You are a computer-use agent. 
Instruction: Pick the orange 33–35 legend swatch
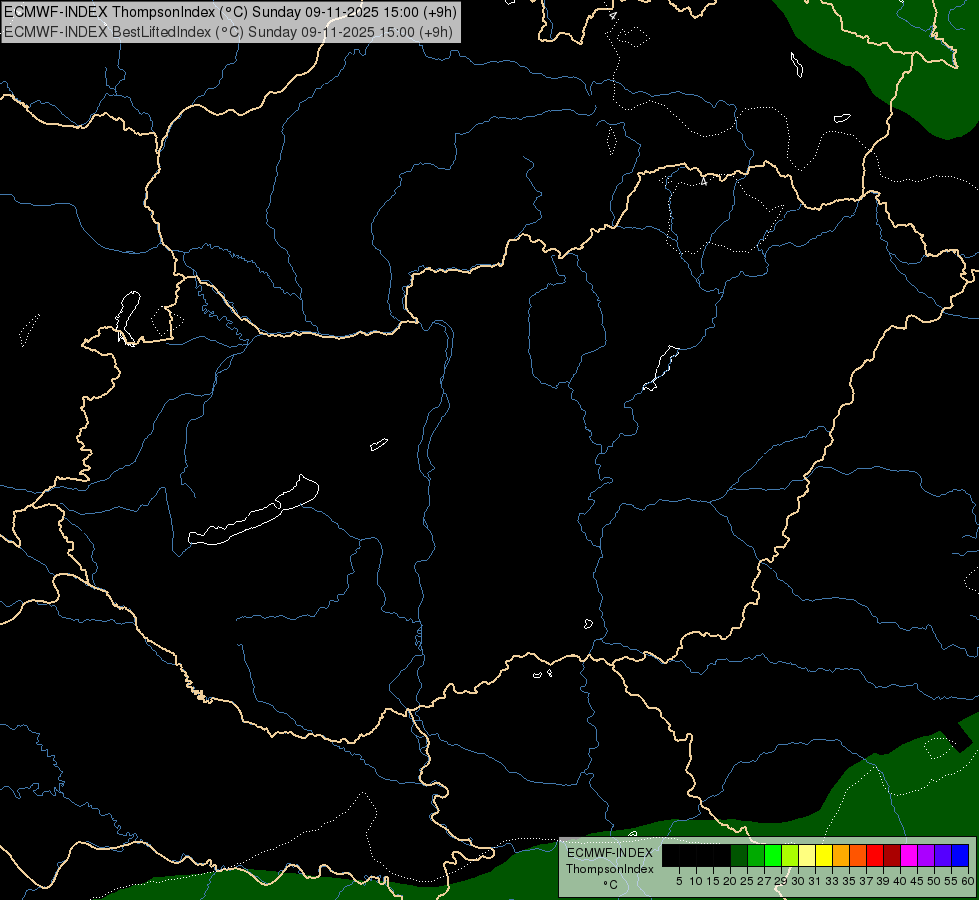coord(841,855)
